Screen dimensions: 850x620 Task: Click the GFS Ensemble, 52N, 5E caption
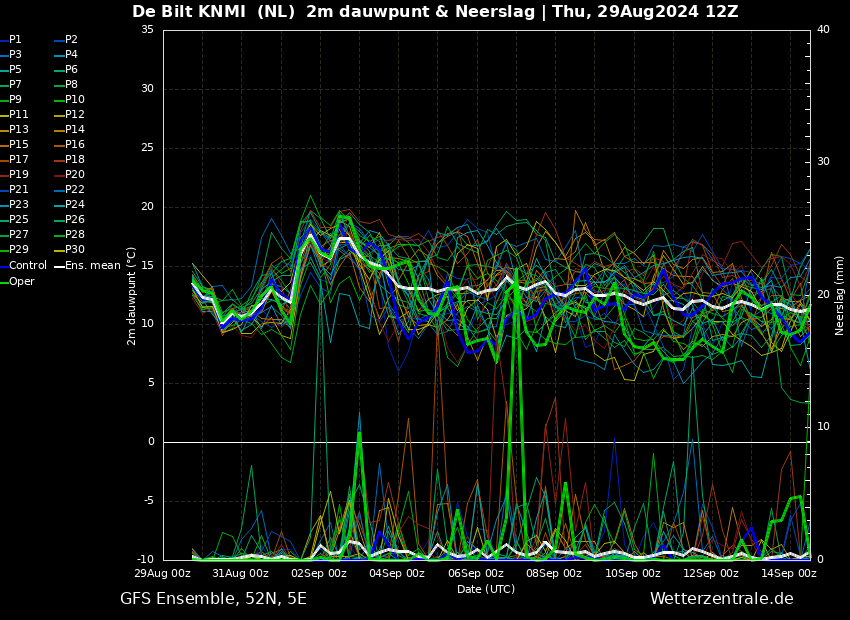213,599
